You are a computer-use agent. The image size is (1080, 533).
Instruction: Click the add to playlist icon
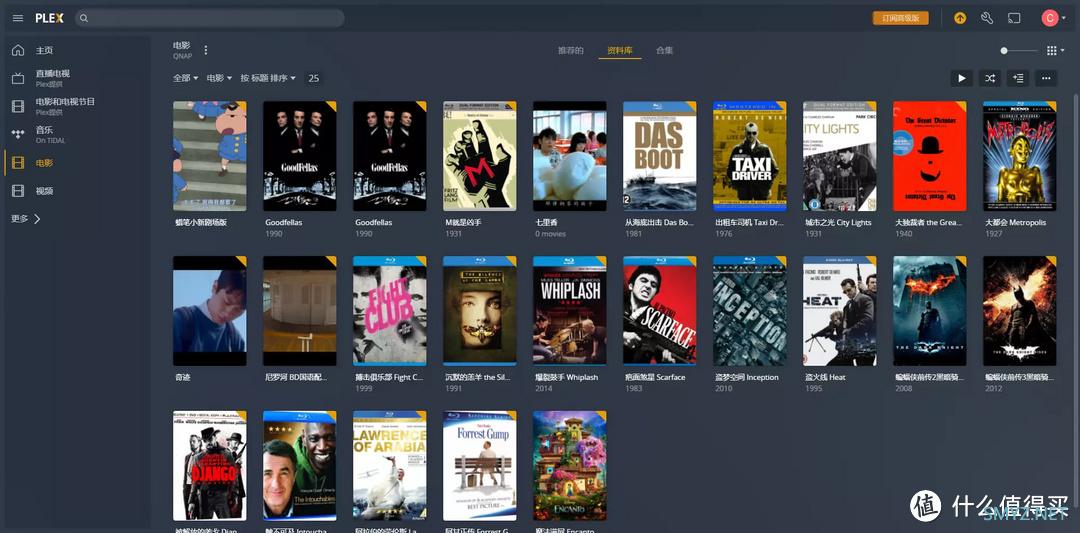tap(1017, 78)
